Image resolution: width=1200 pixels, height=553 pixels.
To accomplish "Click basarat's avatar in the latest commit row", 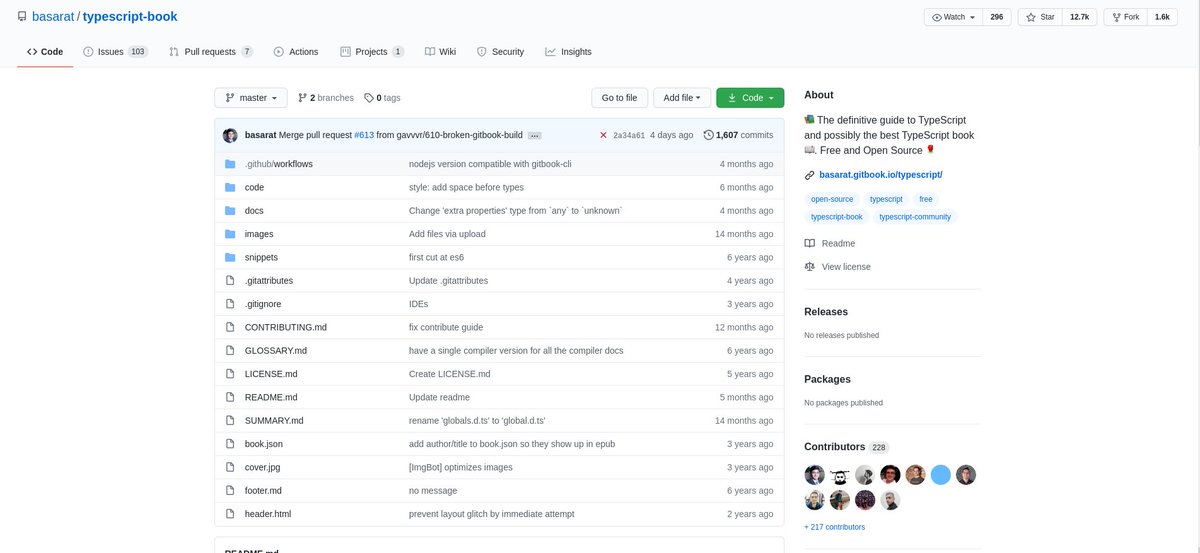I will pyautogui.click(x=230, y=135).
